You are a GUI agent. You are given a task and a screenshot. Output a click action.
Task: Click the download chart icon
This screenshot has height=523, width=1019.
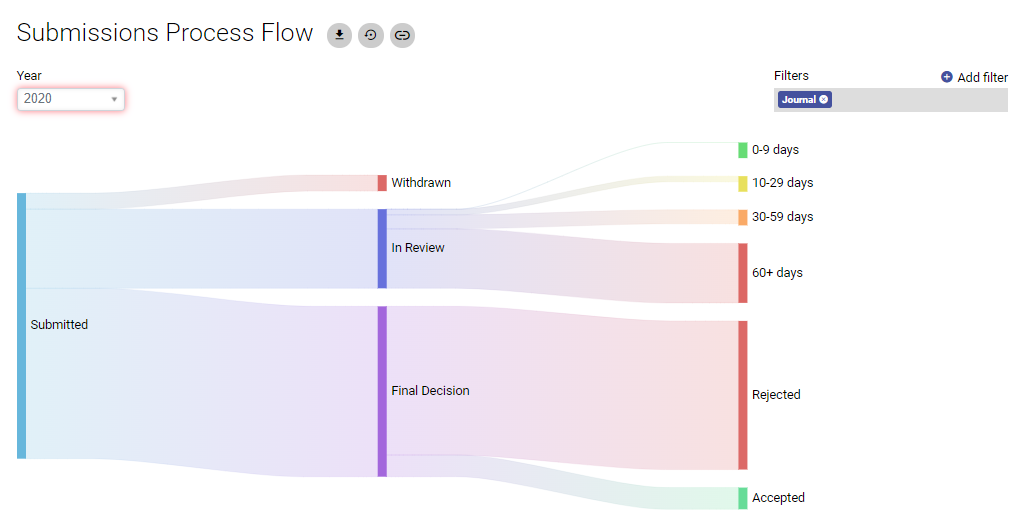click(339, 35)
